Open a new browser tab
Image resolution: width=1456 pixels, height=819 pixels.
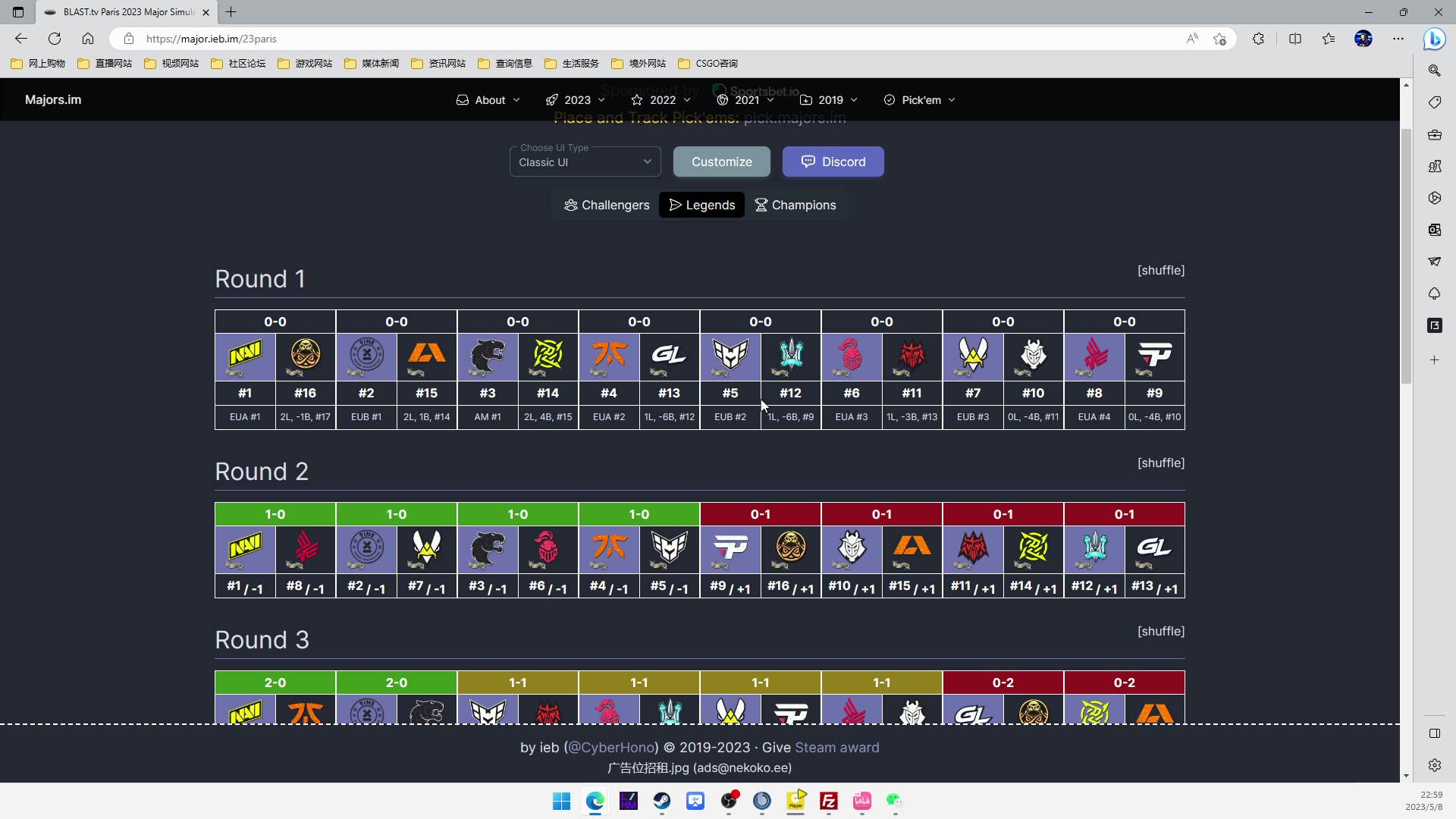click(x=231, y=12)
